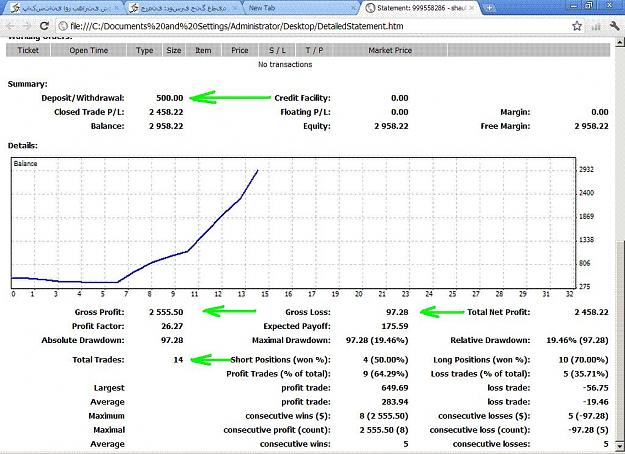Click the Open Time column header

88,50
